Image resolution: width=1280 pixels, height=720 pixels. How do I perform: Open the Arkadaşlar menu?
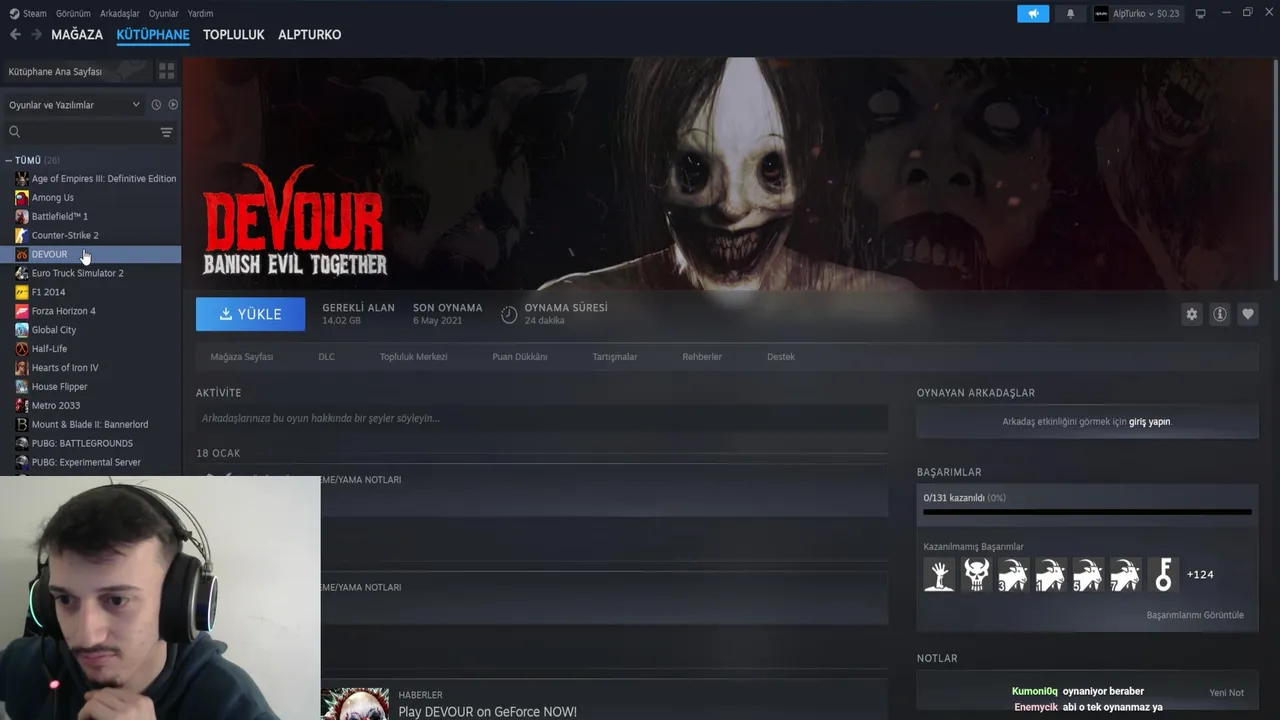(120, 14)
